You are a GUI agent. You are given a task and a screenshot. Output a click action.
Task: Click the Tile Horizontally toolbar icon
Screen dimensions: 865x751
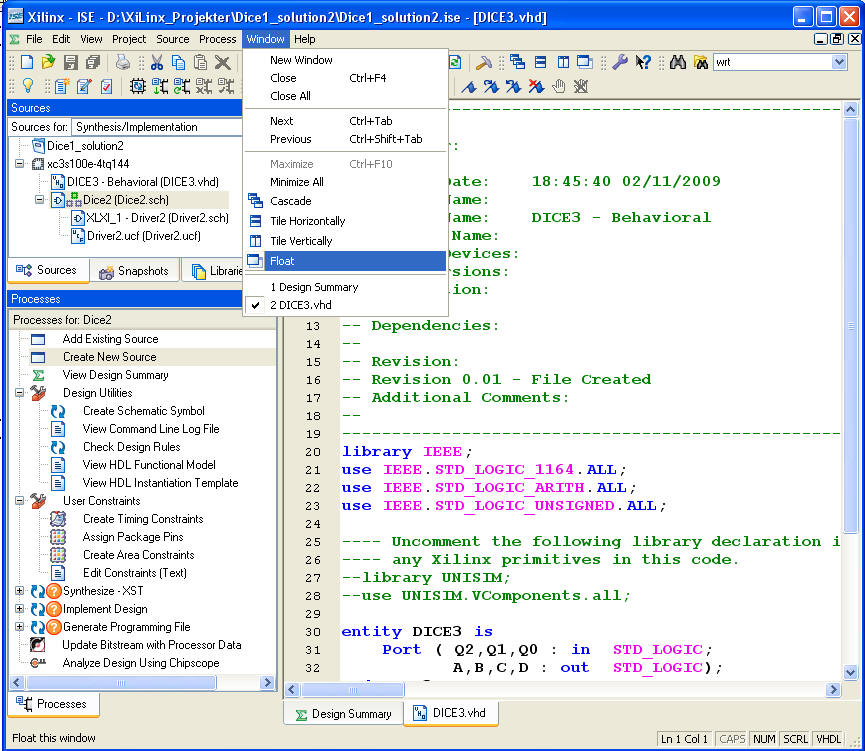click(x=541, y=62)
